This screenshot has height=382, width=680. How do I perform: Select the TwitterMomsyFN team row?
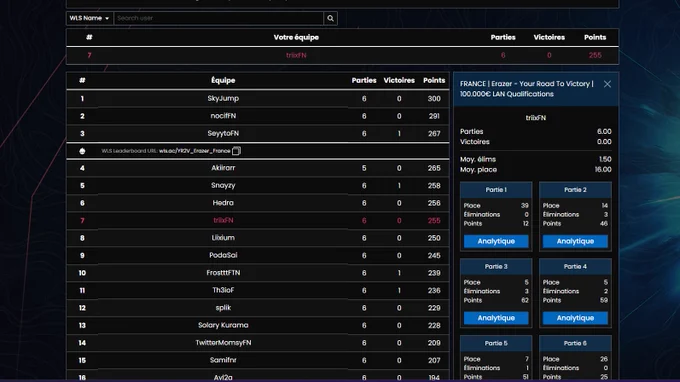[x=258, y=343]
